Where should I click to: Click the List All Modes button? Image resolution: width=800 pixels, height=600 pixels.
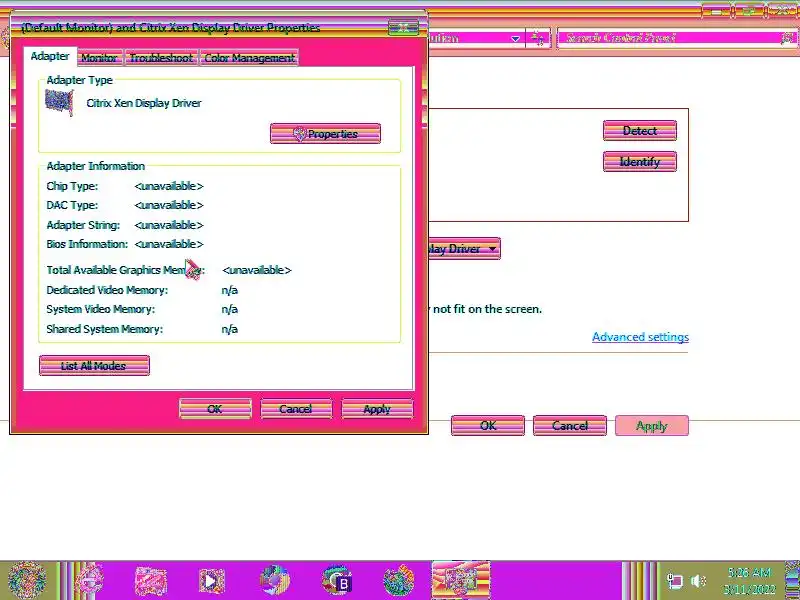pos(94,366)
